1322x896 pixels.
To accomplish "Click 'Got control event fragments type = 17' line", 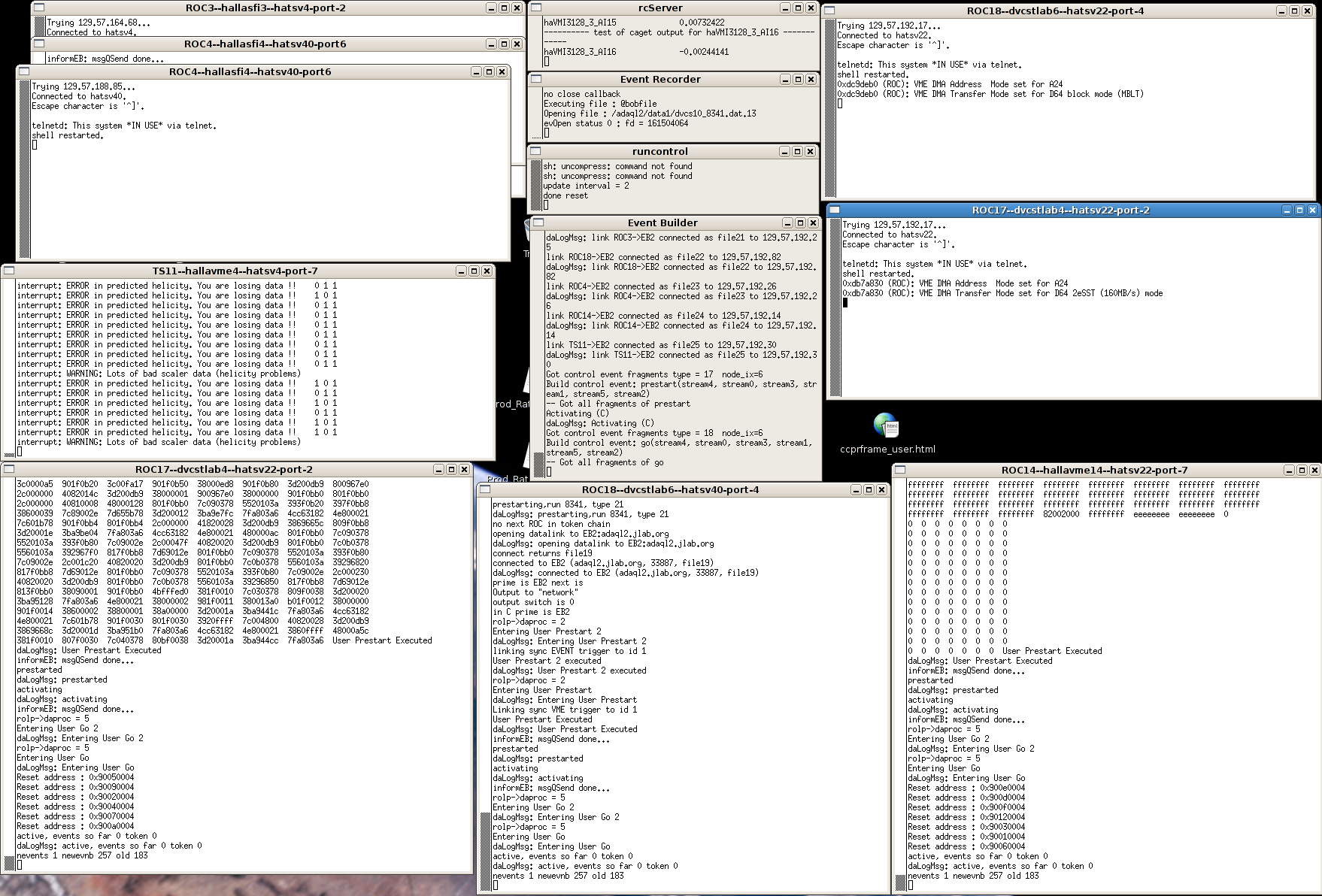I will click(654, 374).
